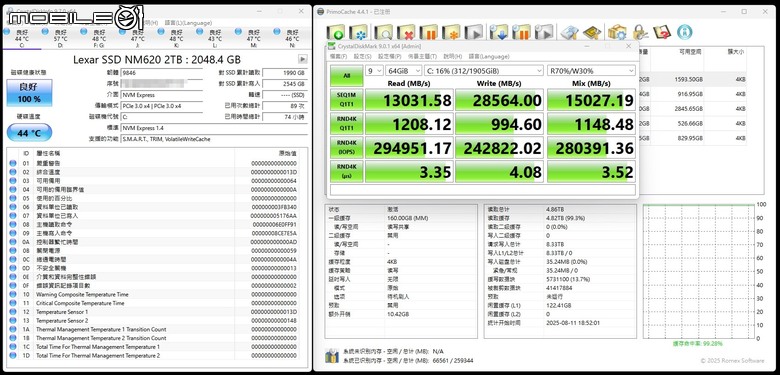Select the F: G: drive tab in CrystalDiskInfo

tap(98, 38)
